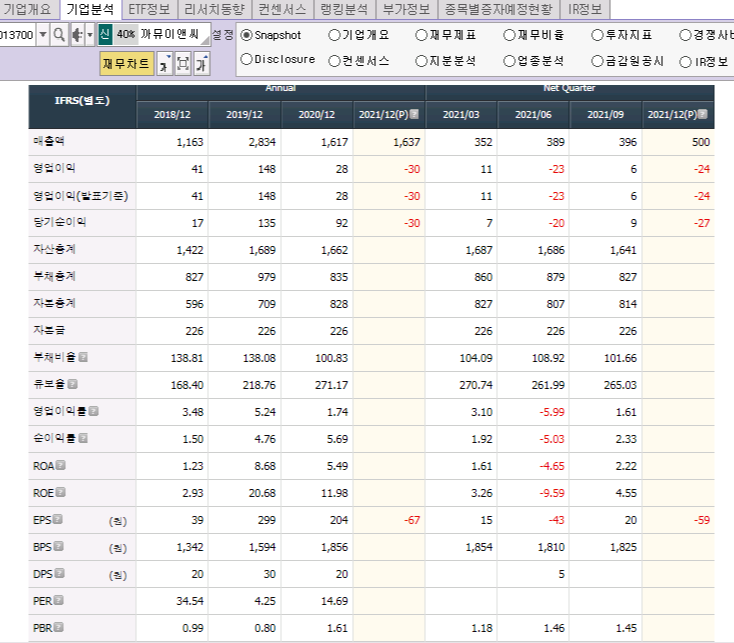Click help icon on Net Quarter 2021/12(P) header
This screenshot has width=734, height=643.
703,114
